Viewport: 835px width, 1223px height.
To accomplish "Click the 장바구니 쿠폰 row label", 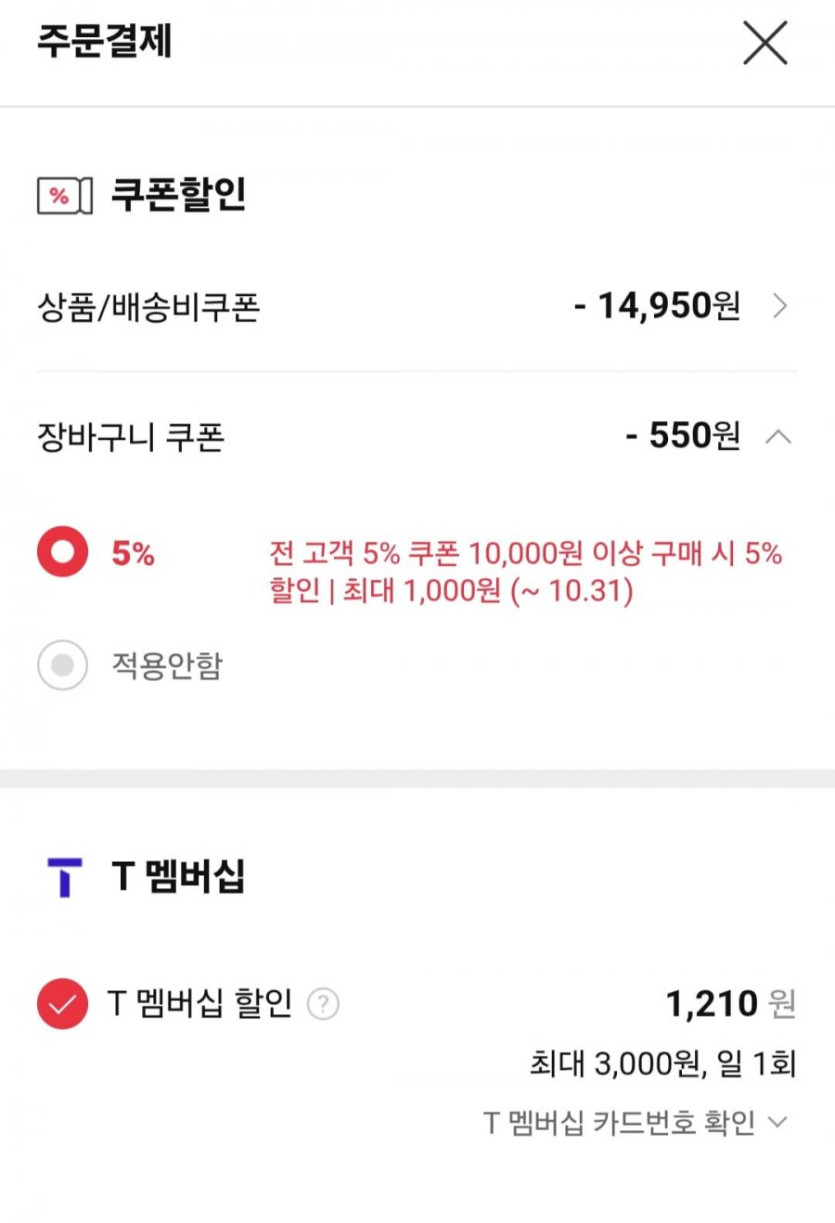I will click(130, 437).
